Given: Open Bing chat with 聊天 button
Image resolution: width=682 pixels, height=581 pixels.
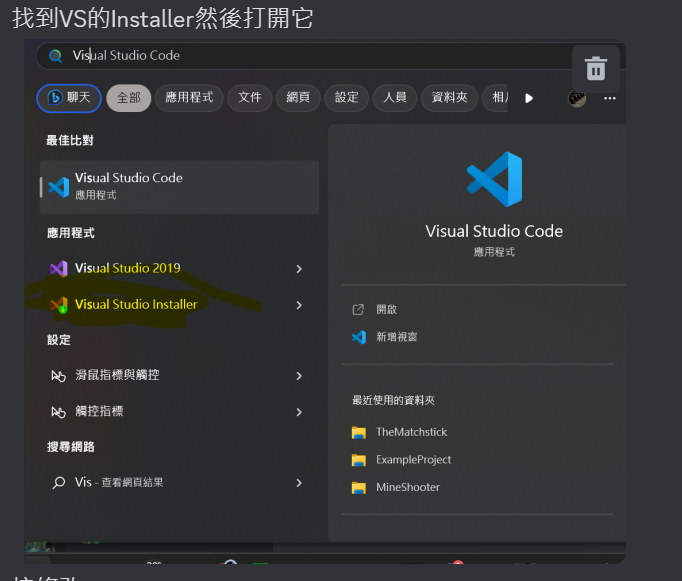Looking at the screenshot, I should [x=69, y=98].
